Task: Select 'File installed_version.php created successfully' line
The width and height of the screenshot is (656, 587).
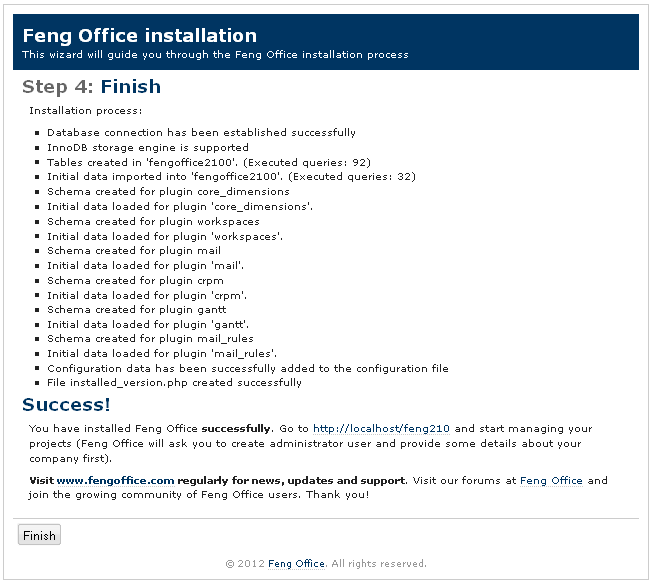Action: tap(174, 383)
